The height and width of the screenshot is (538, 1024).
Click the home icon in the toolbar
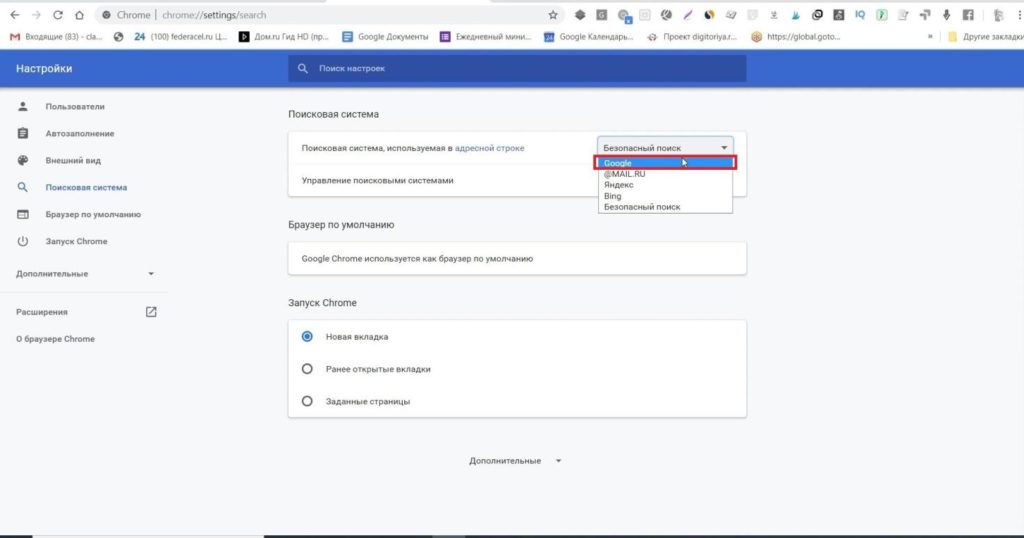[79, 15]
